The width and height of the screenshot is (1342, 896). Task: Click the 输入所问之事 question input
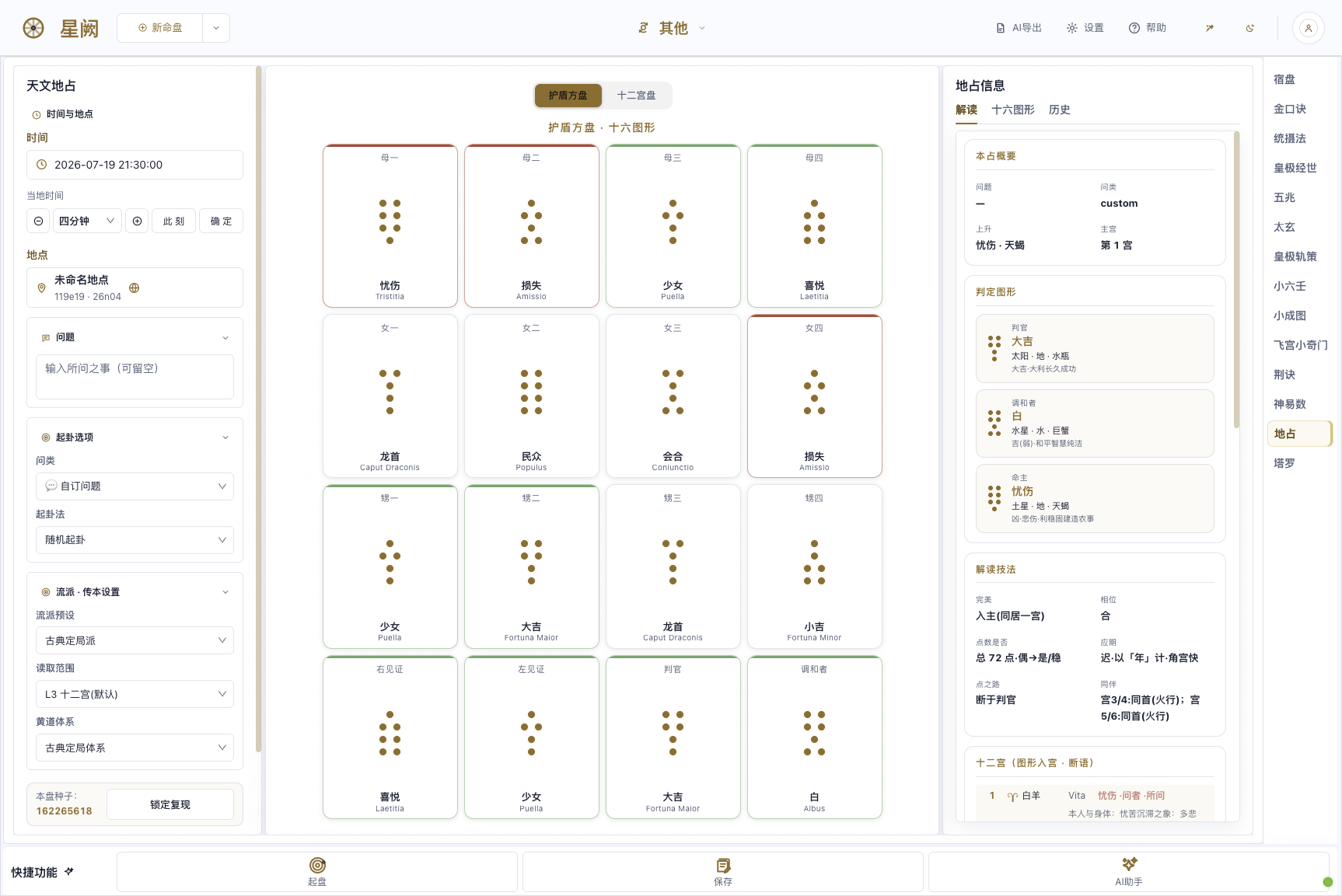point(135,377)
